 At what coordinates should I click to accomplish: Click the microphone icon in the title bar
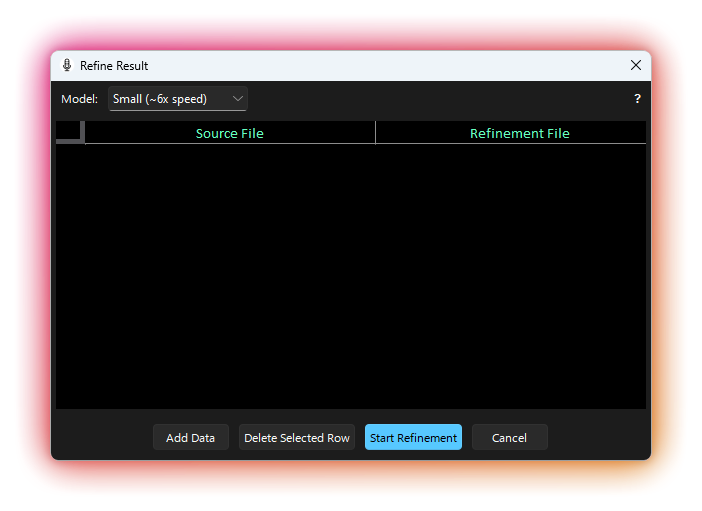(67, 65)
